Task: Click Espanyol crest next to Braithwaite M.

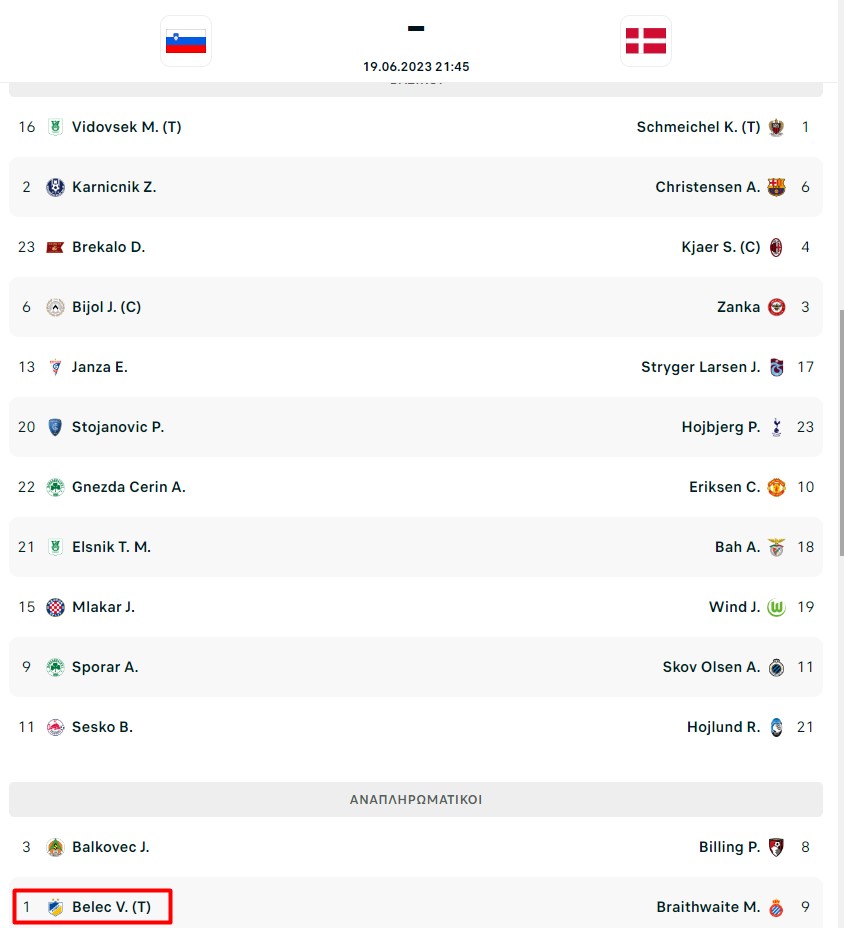Action: [x=776, y=907]
